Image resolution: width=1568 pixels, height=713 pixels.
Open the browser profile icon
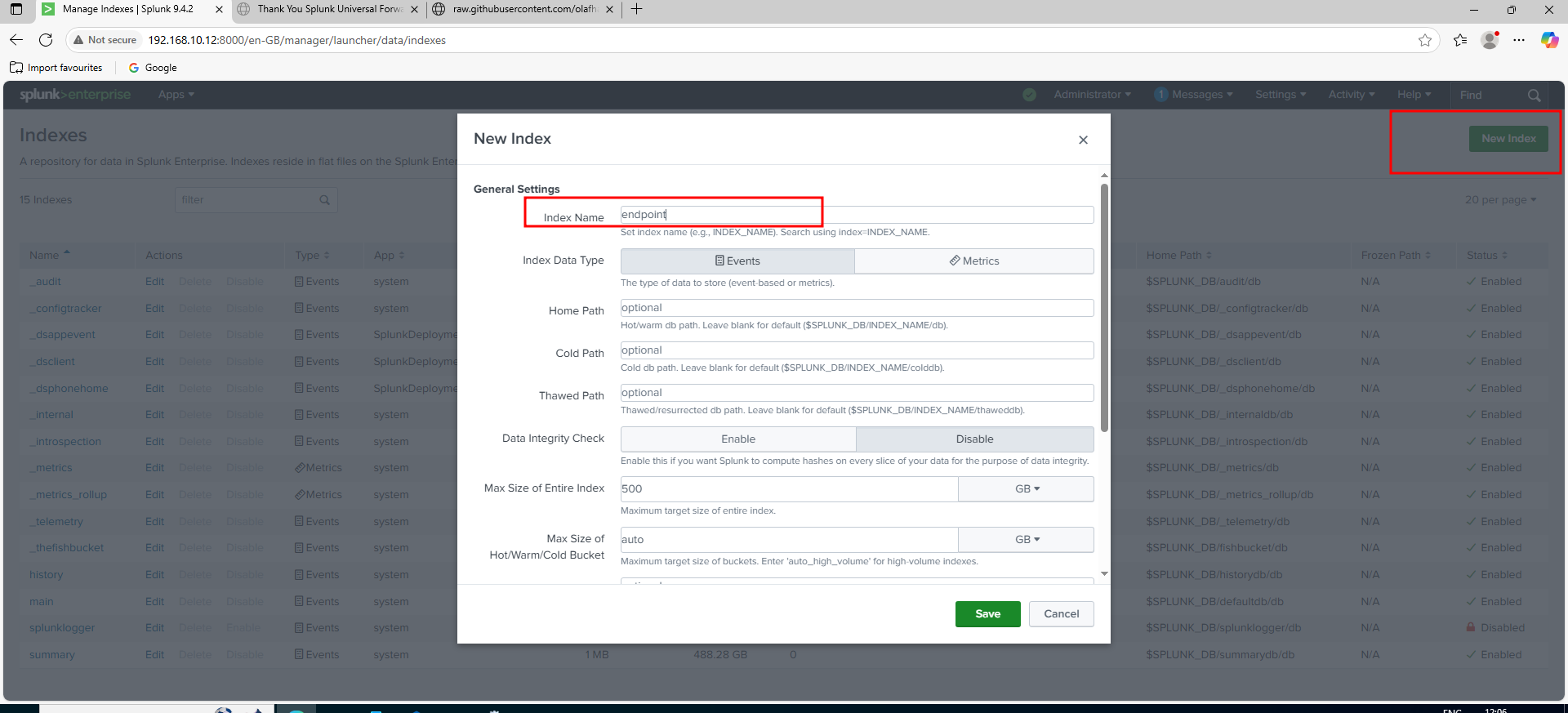pyautogui.click(x=1490, y=40)
